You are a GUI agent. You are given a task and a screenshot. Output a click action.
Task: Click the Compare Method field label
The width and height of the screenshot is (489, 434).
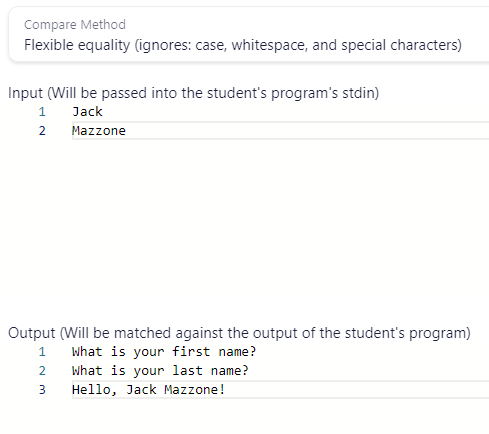pos(75,25)
